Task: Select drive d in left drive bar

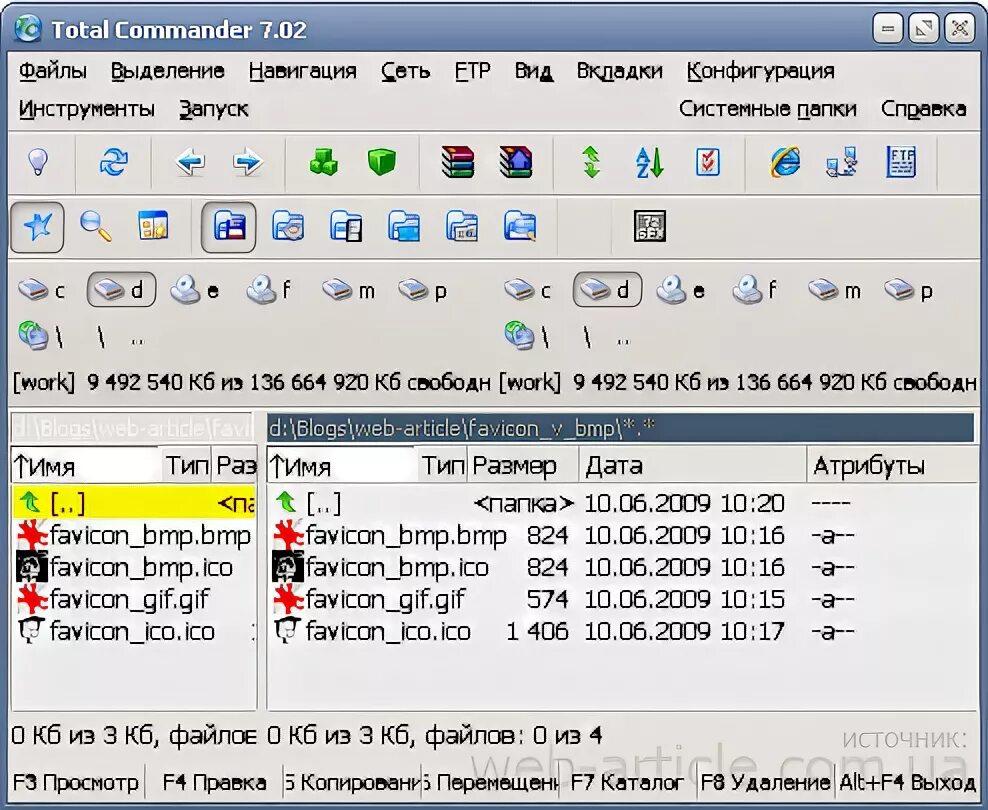Action: (121, 290)
